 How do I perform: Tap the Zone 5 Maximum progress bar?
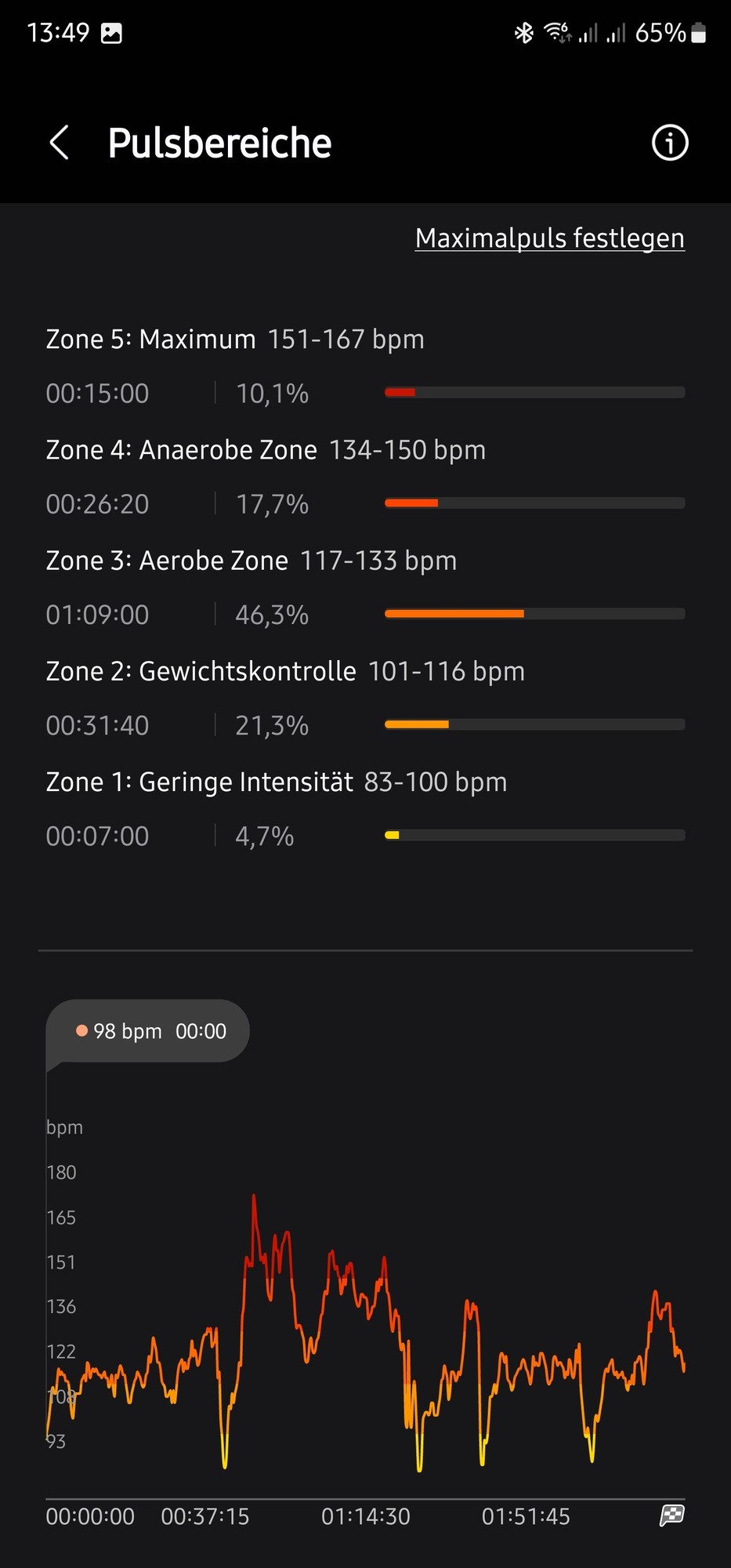coord(535,392)
